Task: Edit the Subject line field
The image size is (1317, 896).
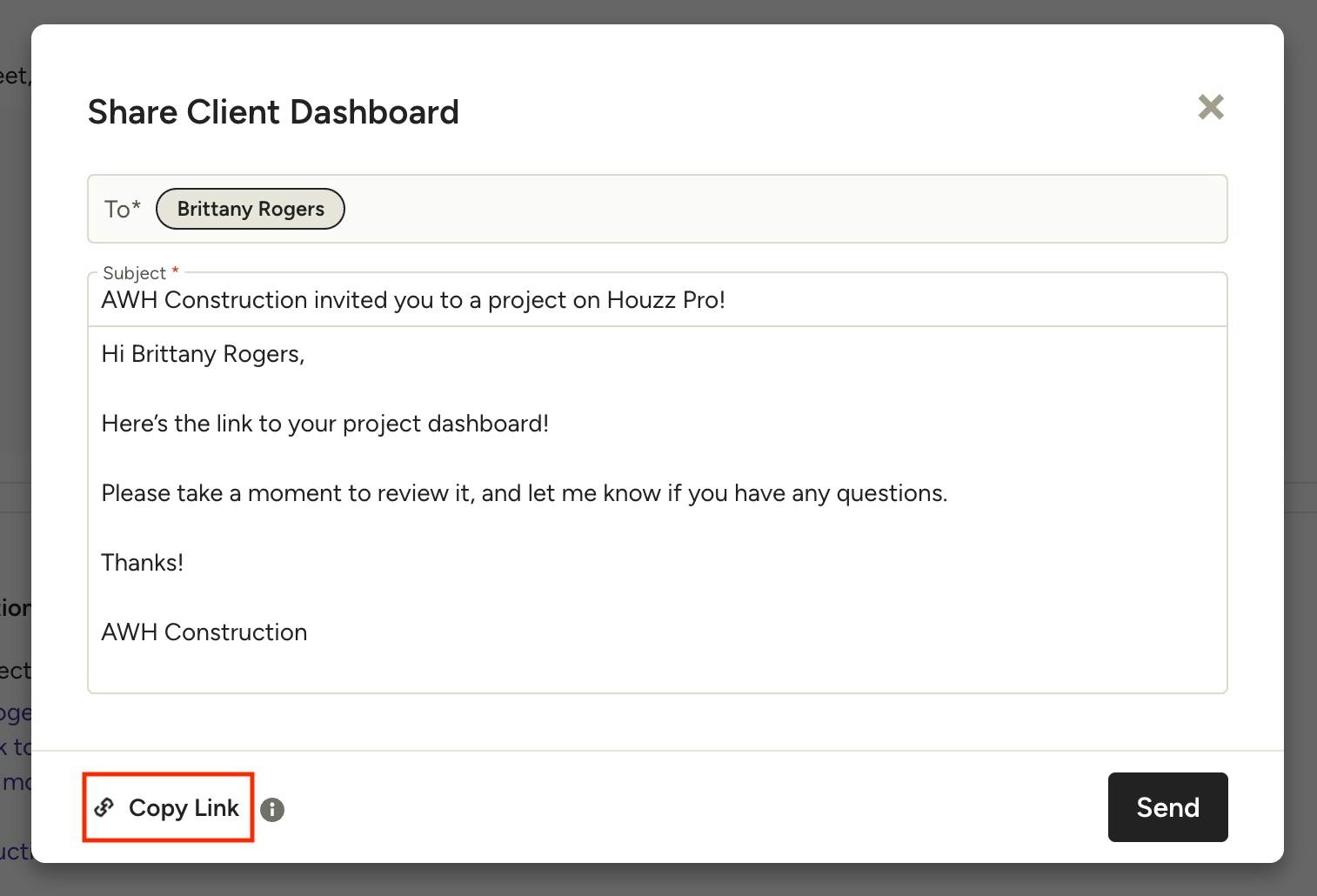Action: point(658,300)
